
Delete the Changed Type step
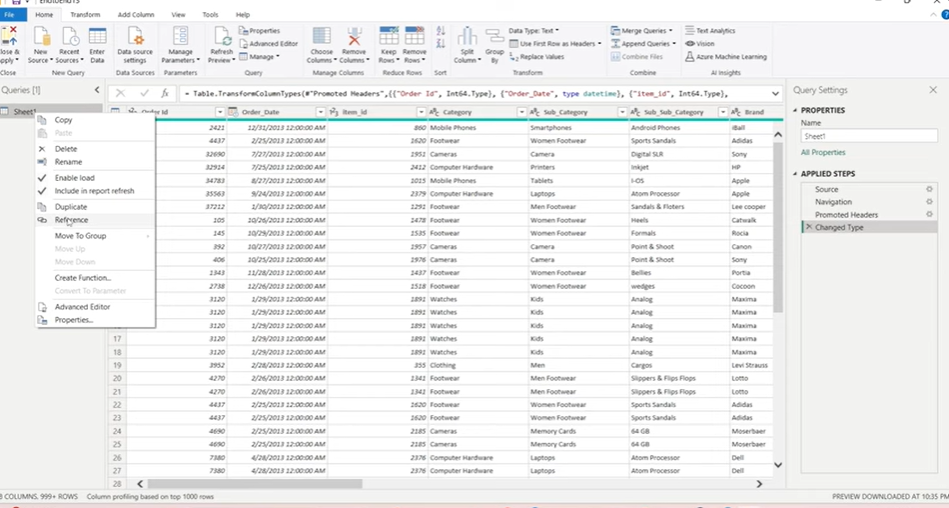tap(809, 227)
